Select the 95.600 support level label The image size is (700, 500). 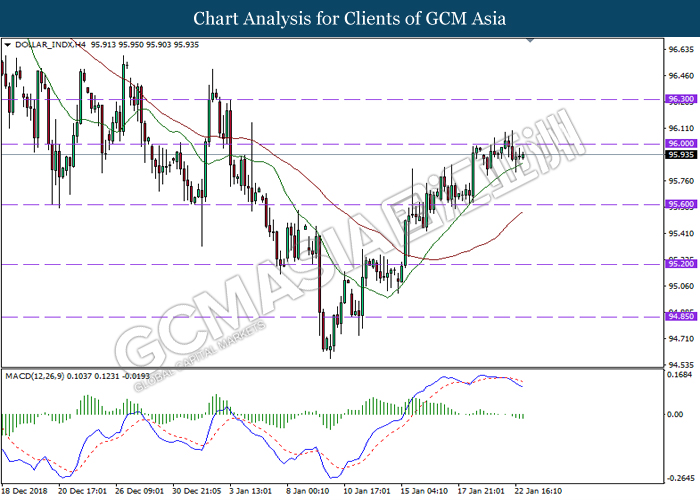pyautogui.click(x=681, y=204)
